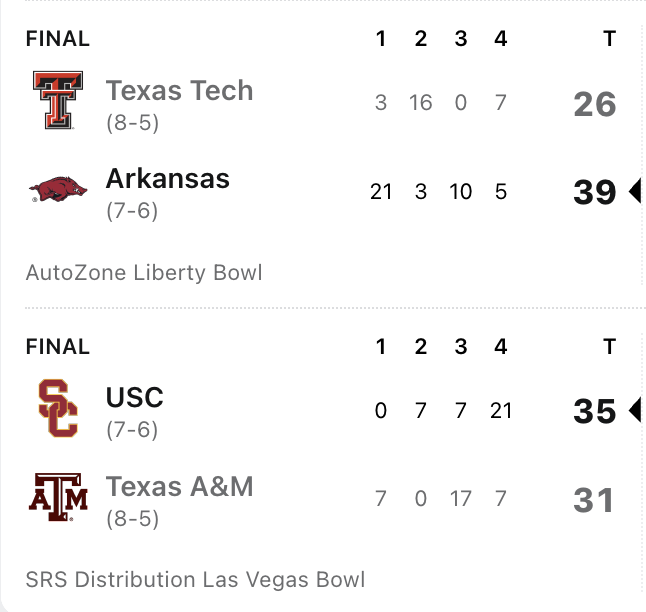Click Texas A&M total score 31
This screenshot has width=646, height=612.
click(x=594, y=500)
